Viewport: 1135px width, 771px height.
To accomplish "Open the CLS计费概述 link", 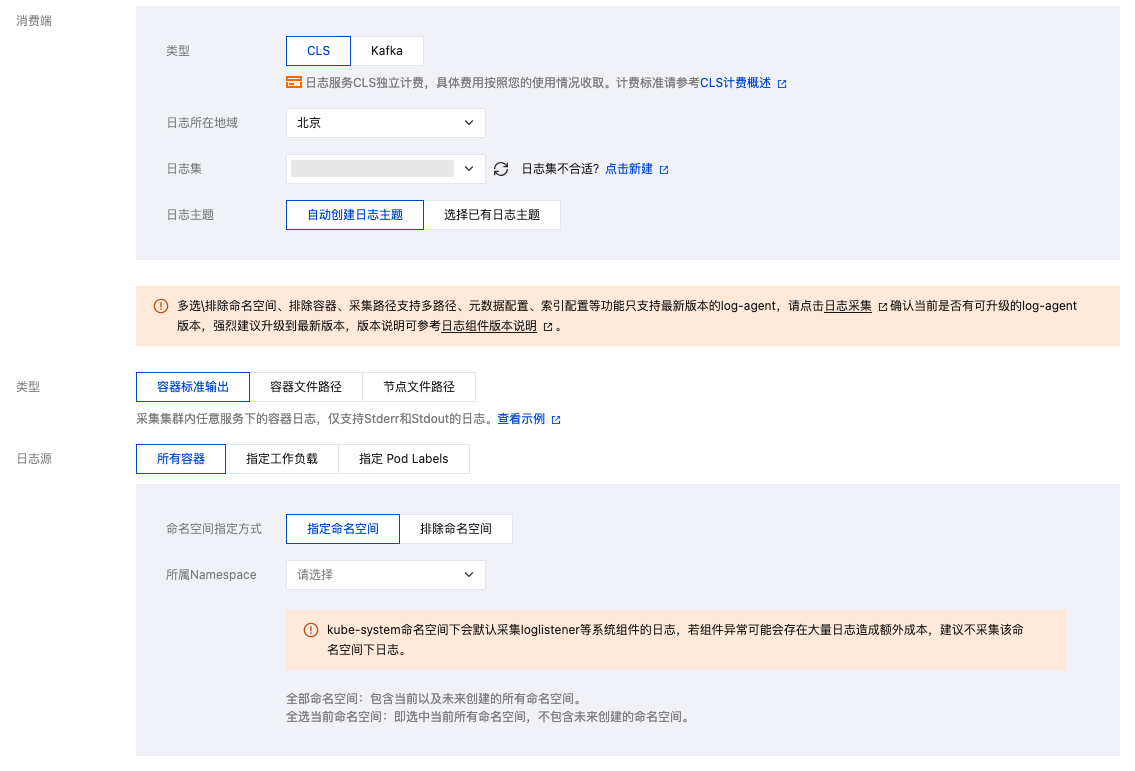I will 735,83.
